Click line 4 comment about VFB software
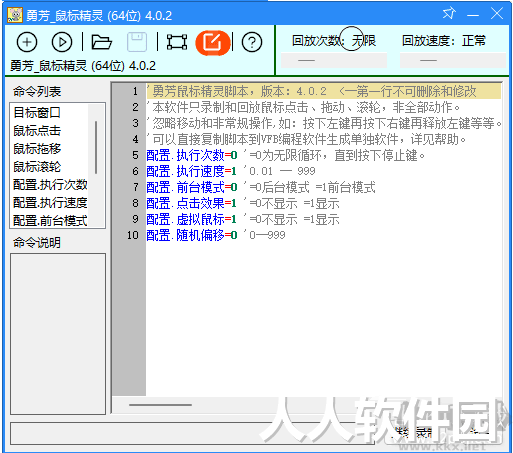 point(307,139)
